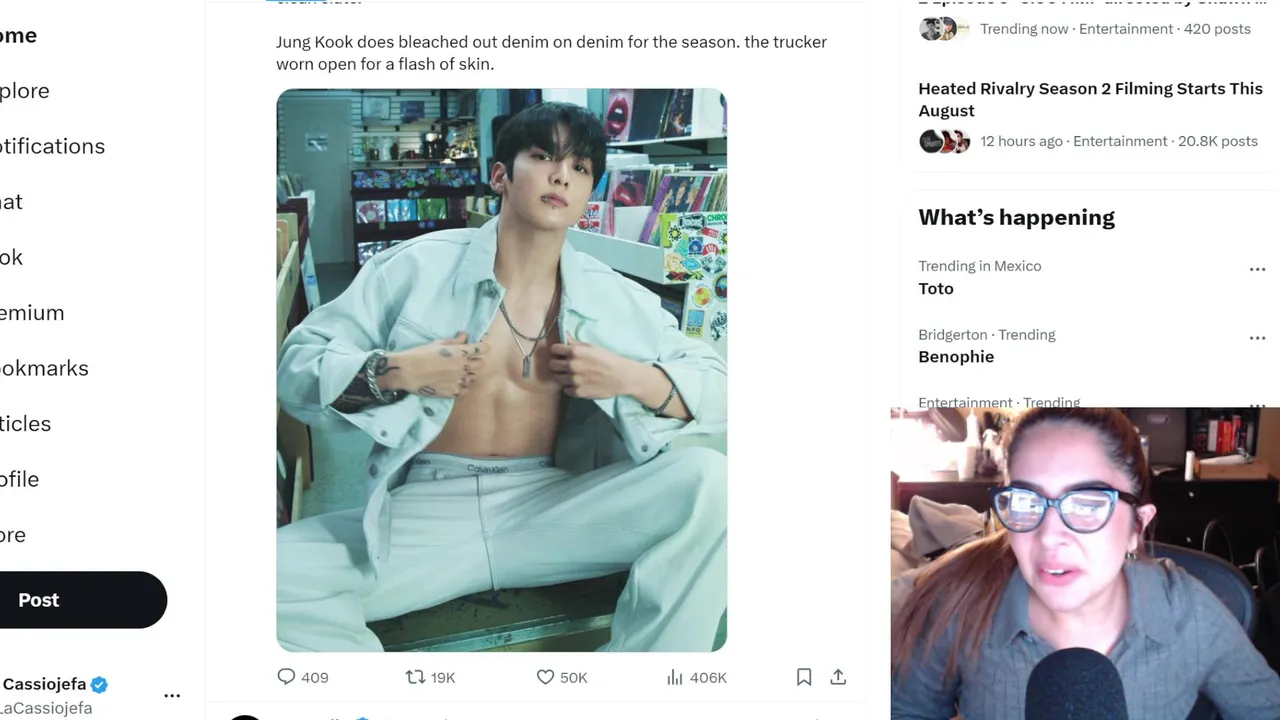Viewport: 1280px width, 720px height.
Task: Share the post using the upload icon
Action: pyautogui.click(x=838, y=677)
